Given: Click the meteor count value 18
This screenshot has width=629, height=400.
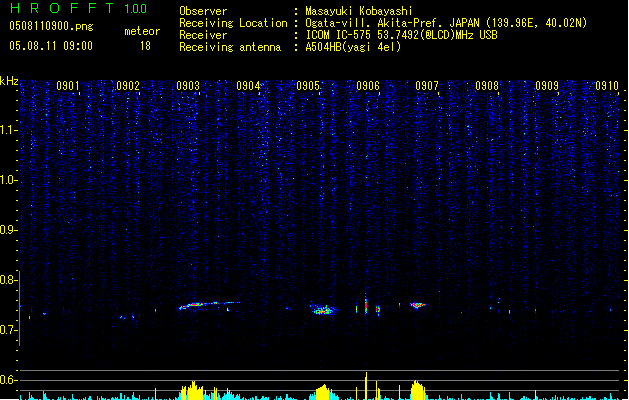Looking at the screenshot, I should click(x=145, y=46).
